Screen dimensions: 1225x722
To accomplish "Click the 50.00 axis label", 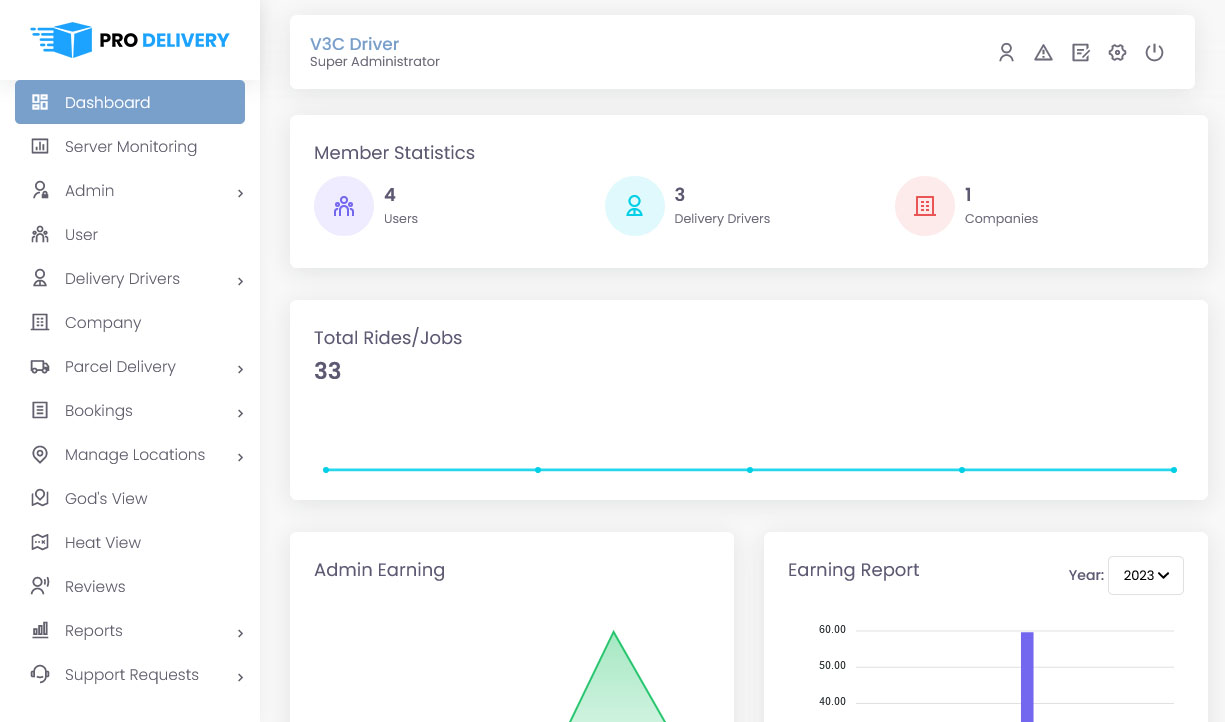I will coord(832,665).
